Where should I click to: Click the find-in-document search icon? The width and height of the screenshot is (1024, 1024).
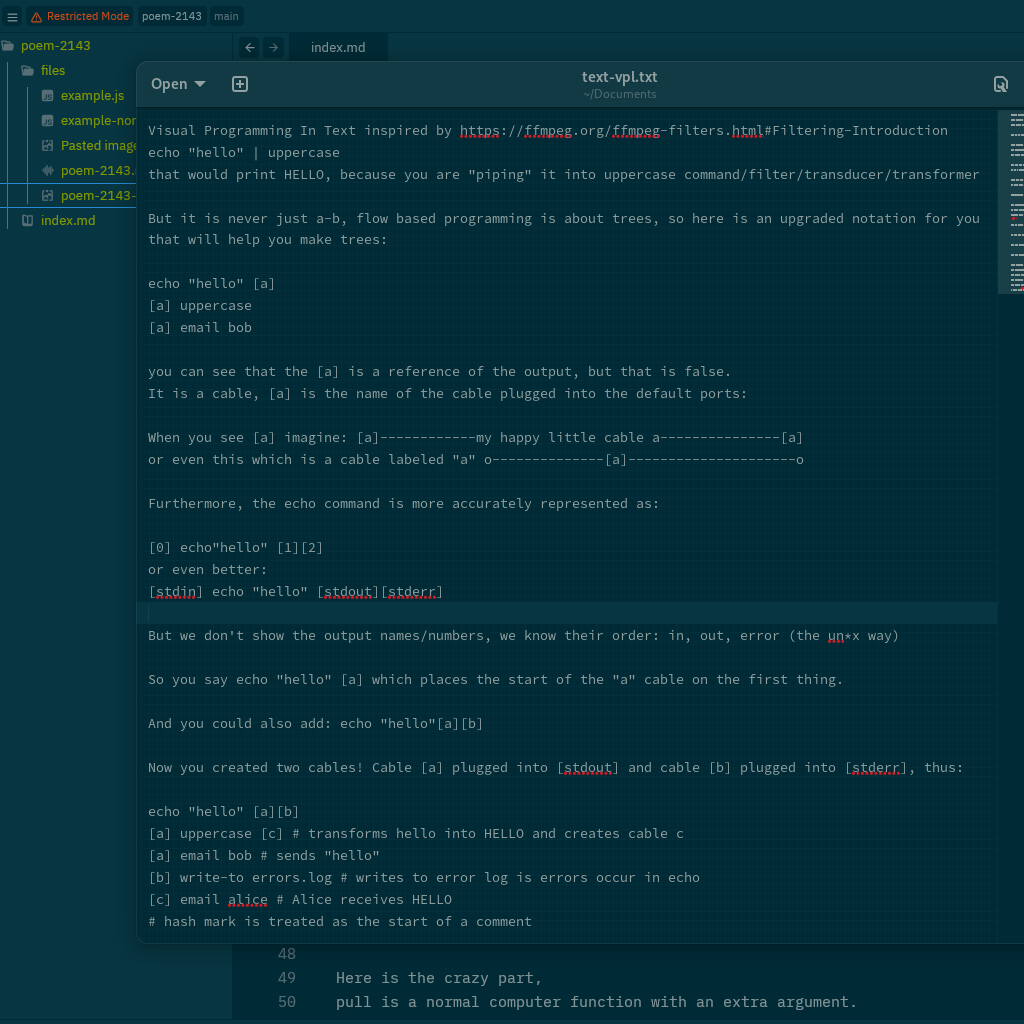(1000, 84)
